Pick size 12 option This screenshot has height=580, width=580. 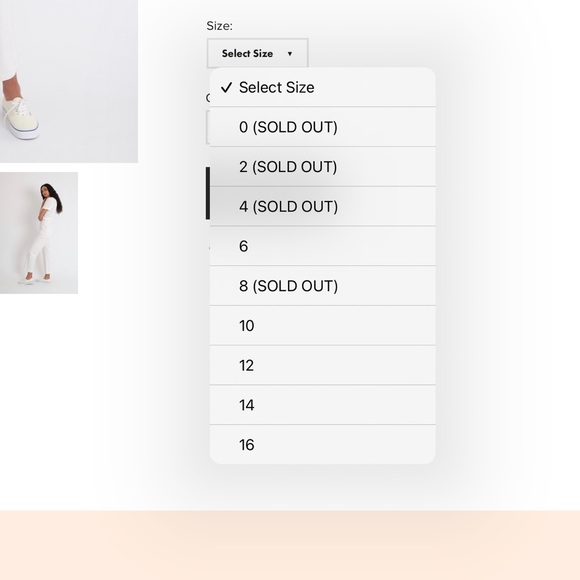[x=323, y=365]
